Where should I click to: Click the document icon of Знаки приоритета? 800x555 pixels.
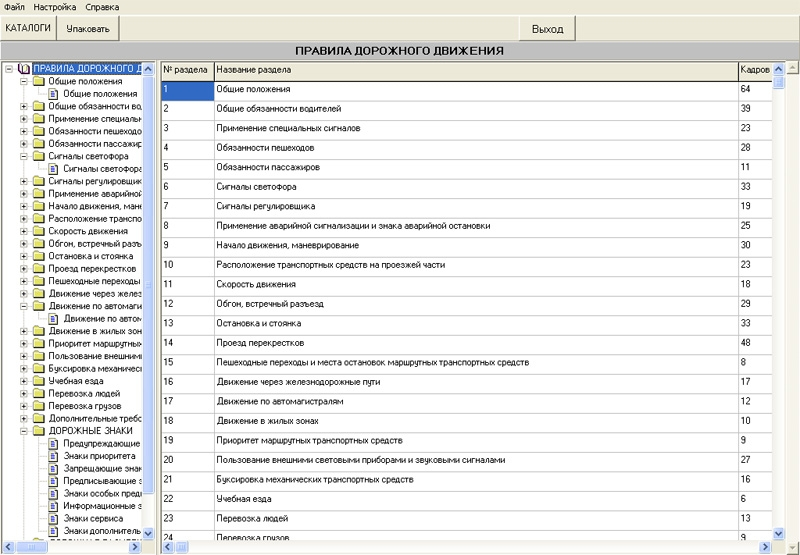click(53, 456)
